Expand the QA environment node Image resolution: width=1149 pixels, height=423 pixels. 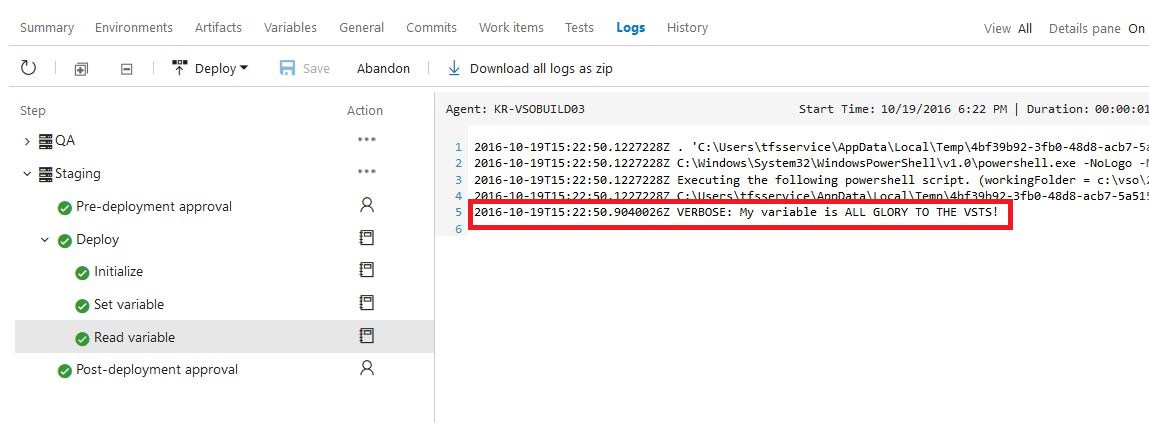27,141
